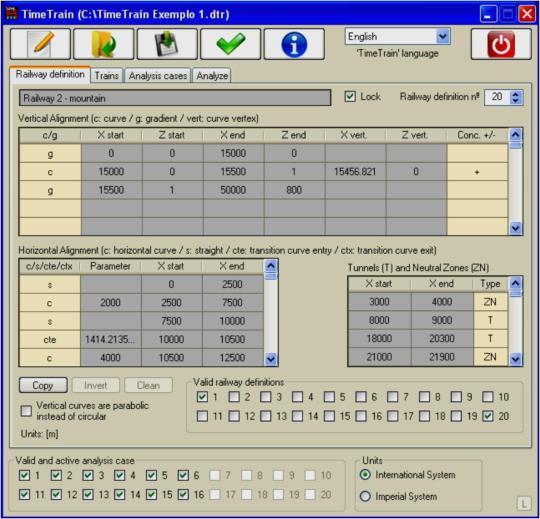
Task: Click the 'c/s/cte/ctx' column header
Action: [50, 266]
